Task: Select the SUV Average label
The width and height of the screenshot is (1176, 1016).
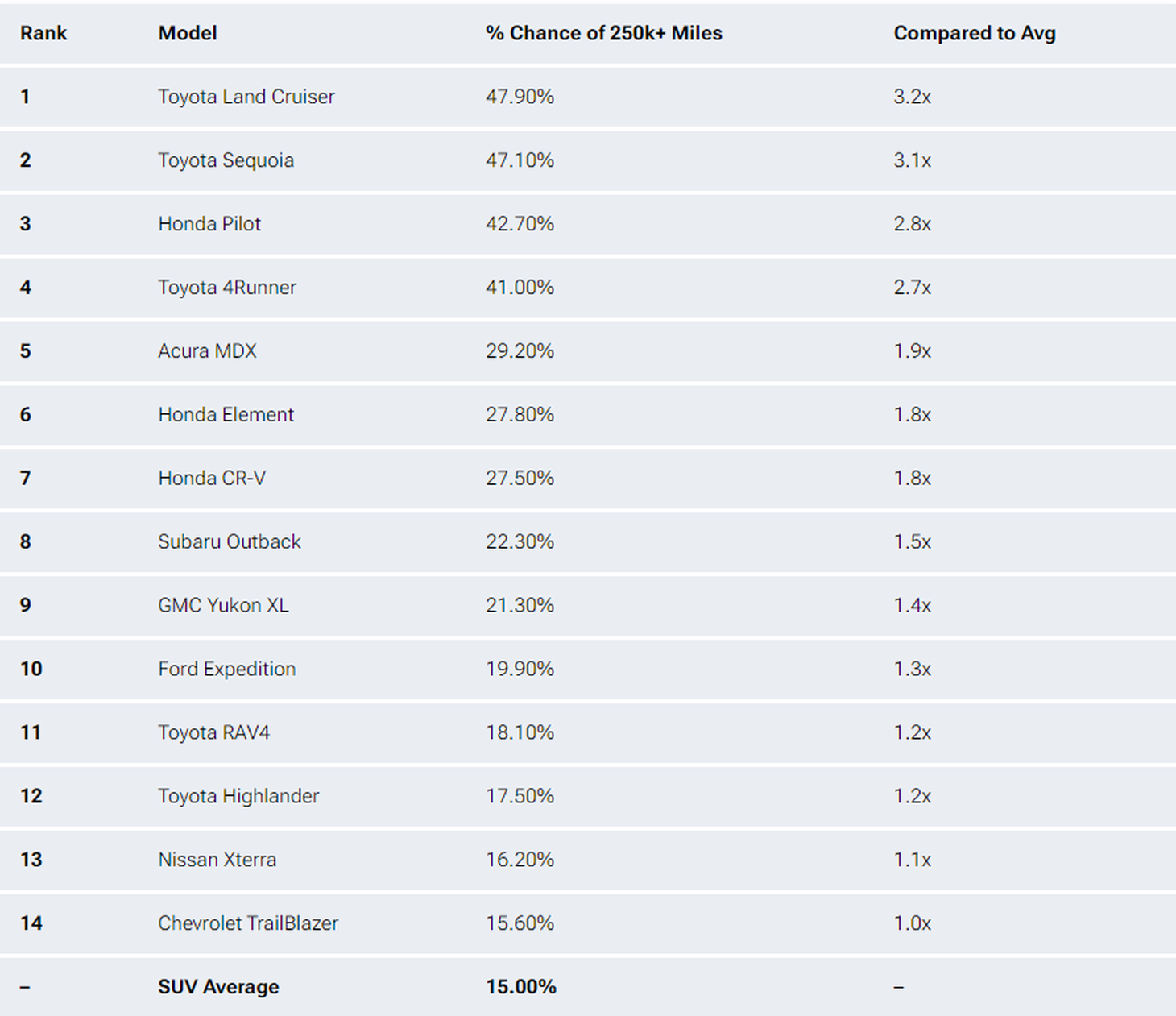Action: point(218,987)
